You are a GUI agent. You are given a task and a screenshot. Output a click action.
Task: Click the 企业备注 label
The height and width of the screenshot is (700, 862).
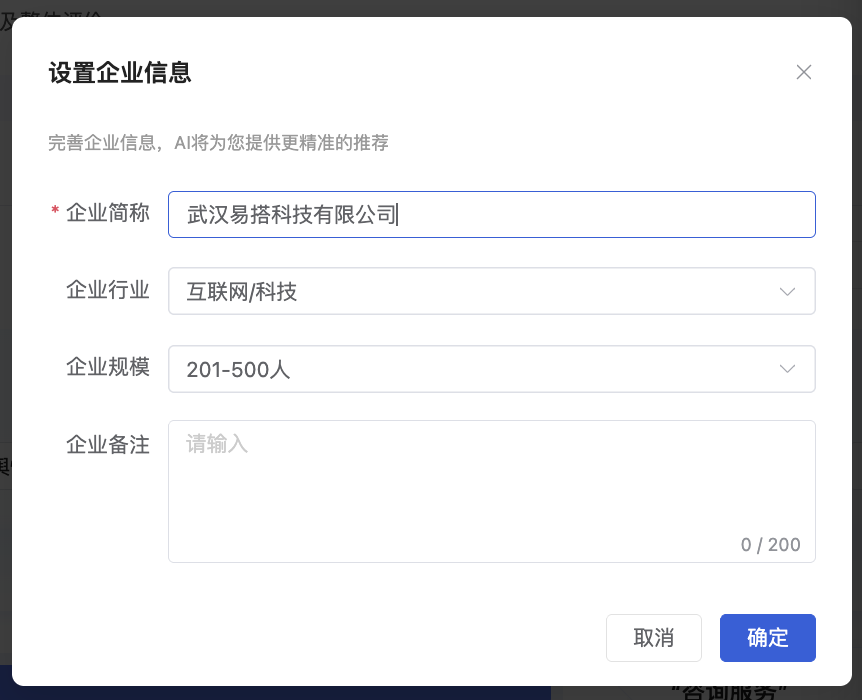[108, 444]
